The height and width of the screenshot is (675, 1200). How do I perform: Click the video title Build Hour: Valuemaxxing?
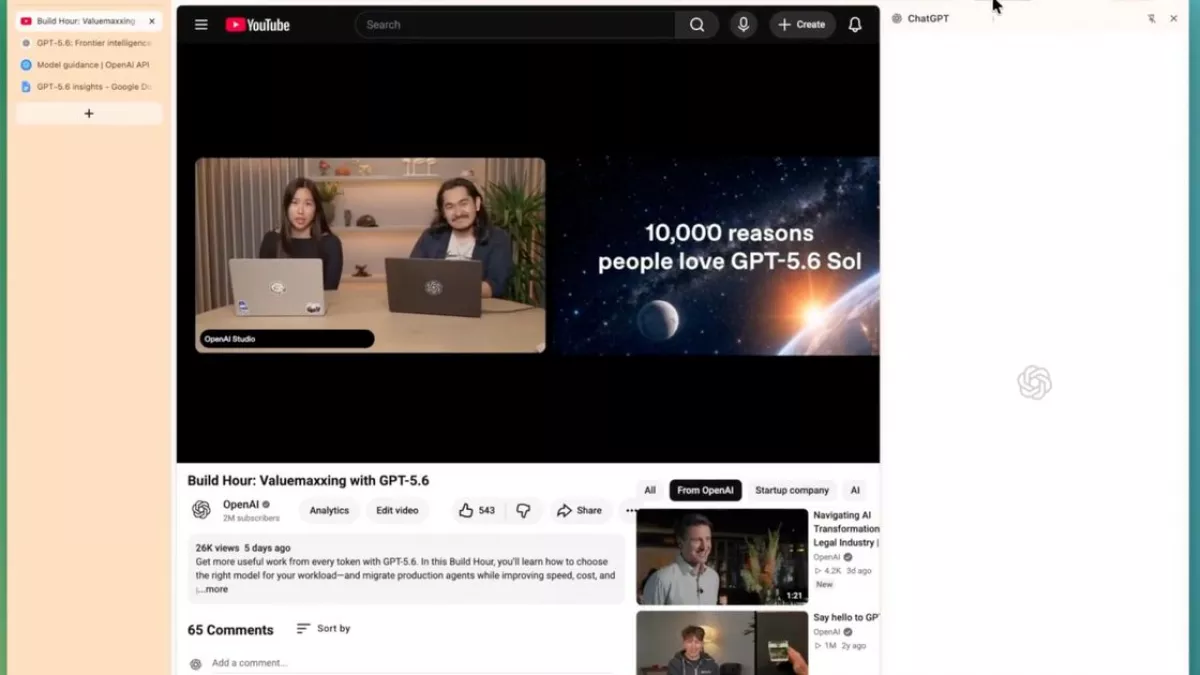pyautogui.click(x=308, y=481)
